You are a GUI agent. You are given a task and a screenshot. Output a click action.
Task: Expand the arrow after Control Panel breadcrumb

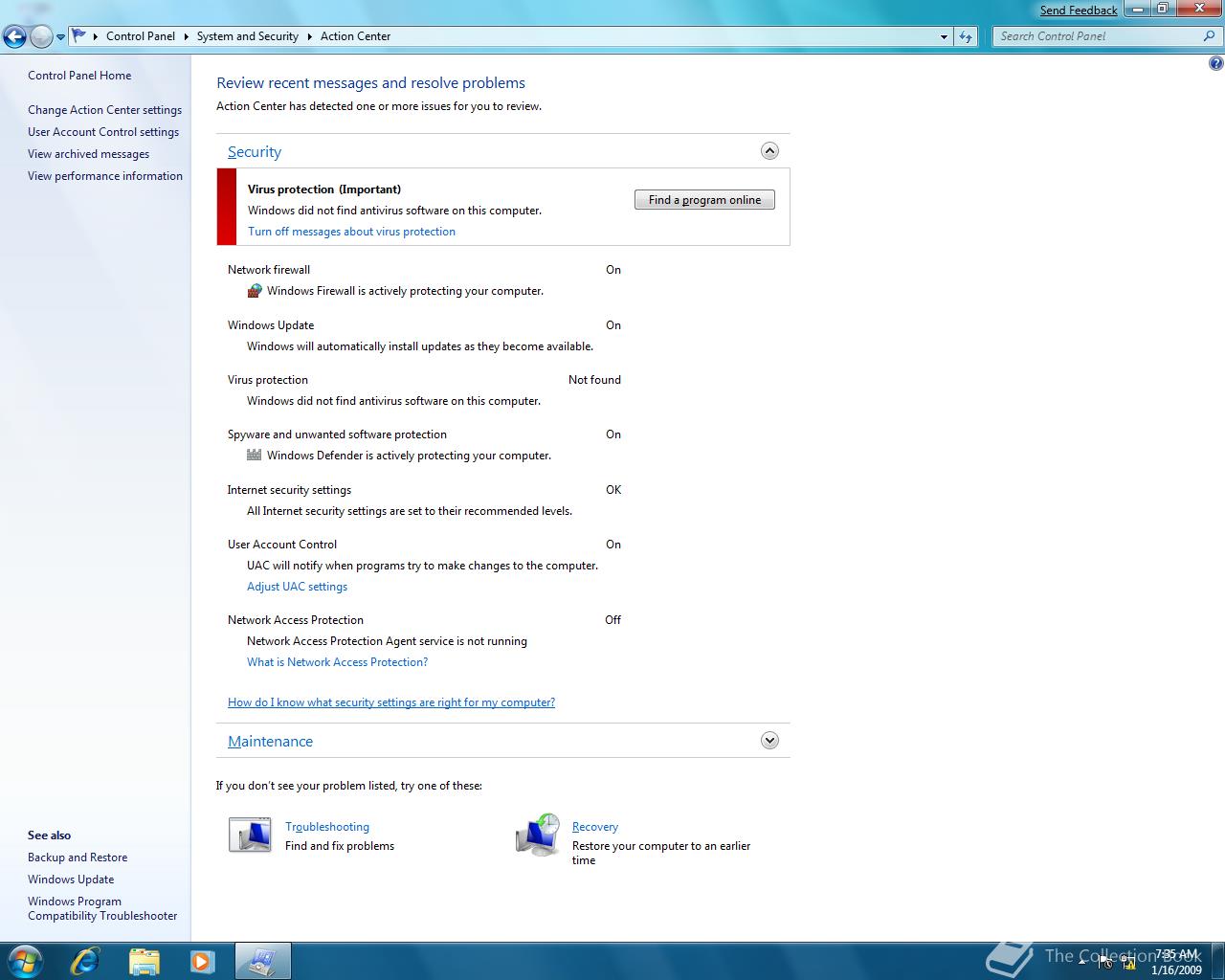(186, 36)
